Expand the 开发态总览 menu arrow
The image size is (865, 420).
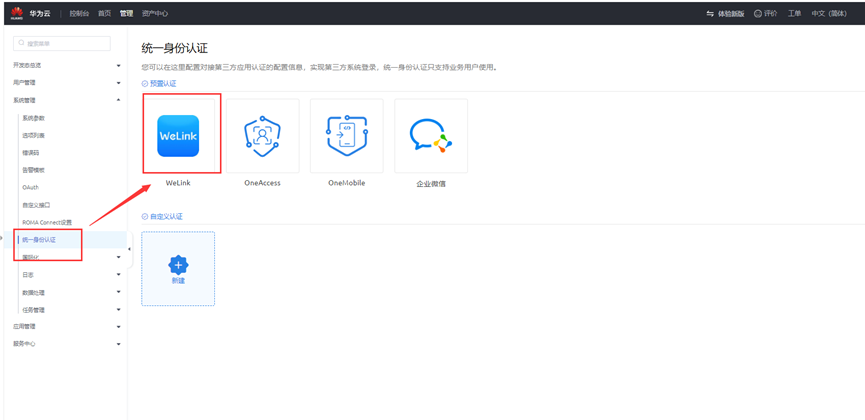point(119,66)
